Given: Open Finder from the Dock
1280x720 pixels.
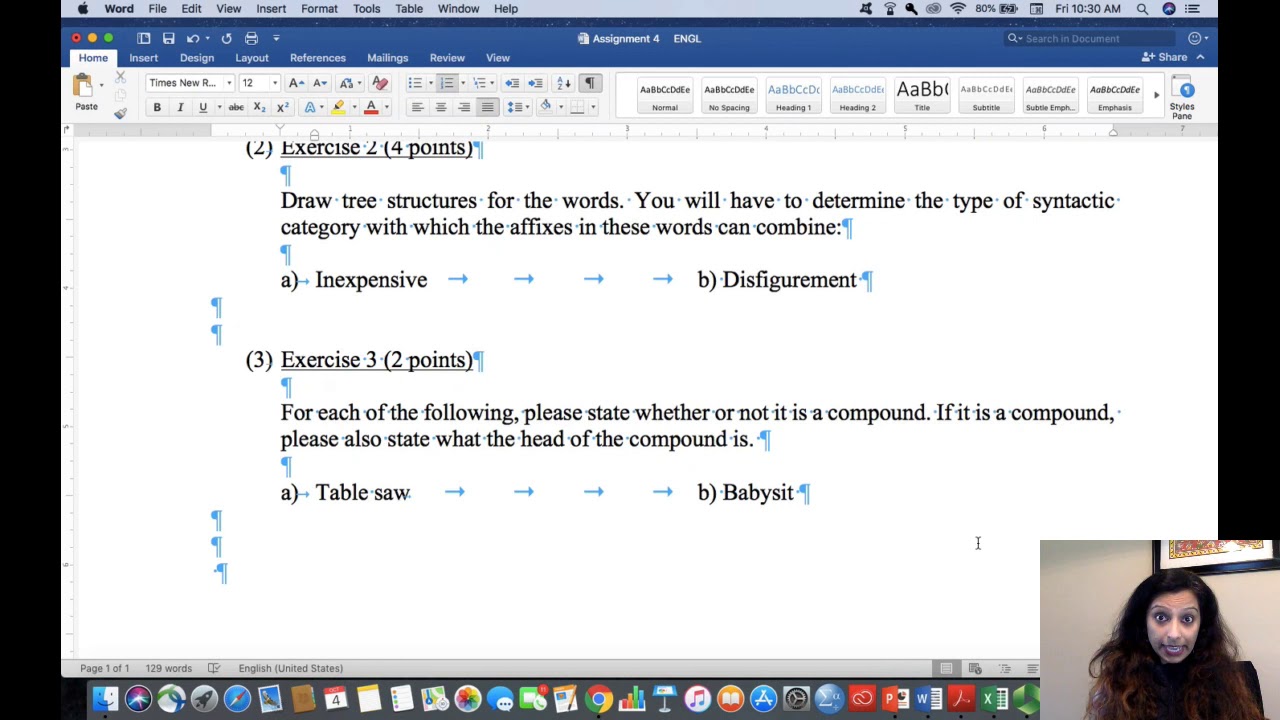Looking at the screenshot, I should [x=105, y=698].
